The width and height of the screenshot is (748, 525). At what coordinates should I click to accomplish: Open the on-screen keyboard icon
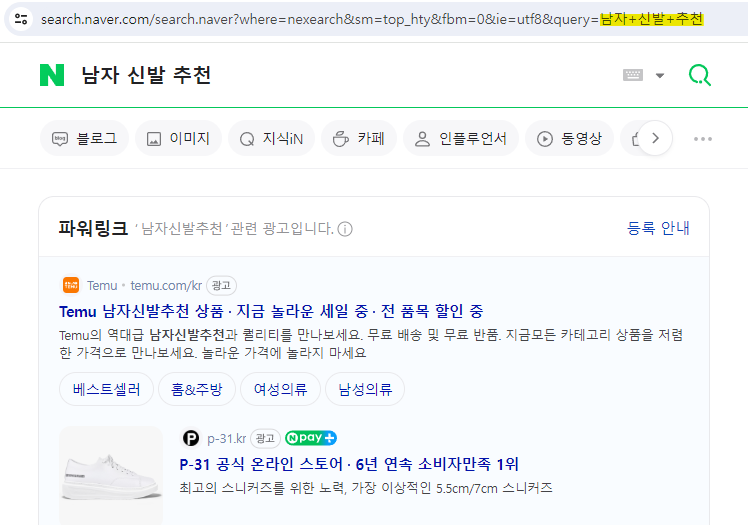(633, 75)
